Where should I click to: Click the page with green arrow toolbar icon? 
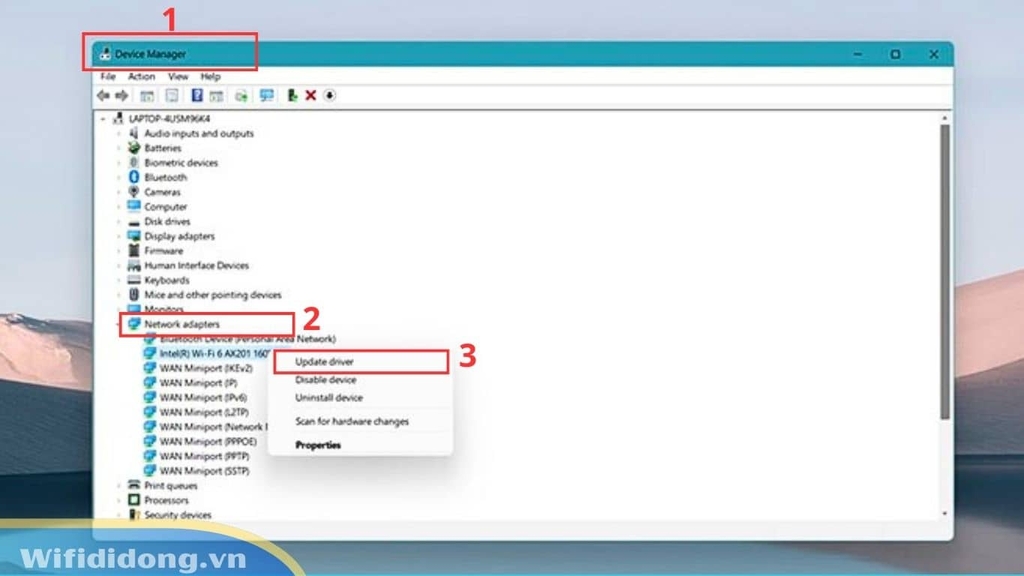241,96
